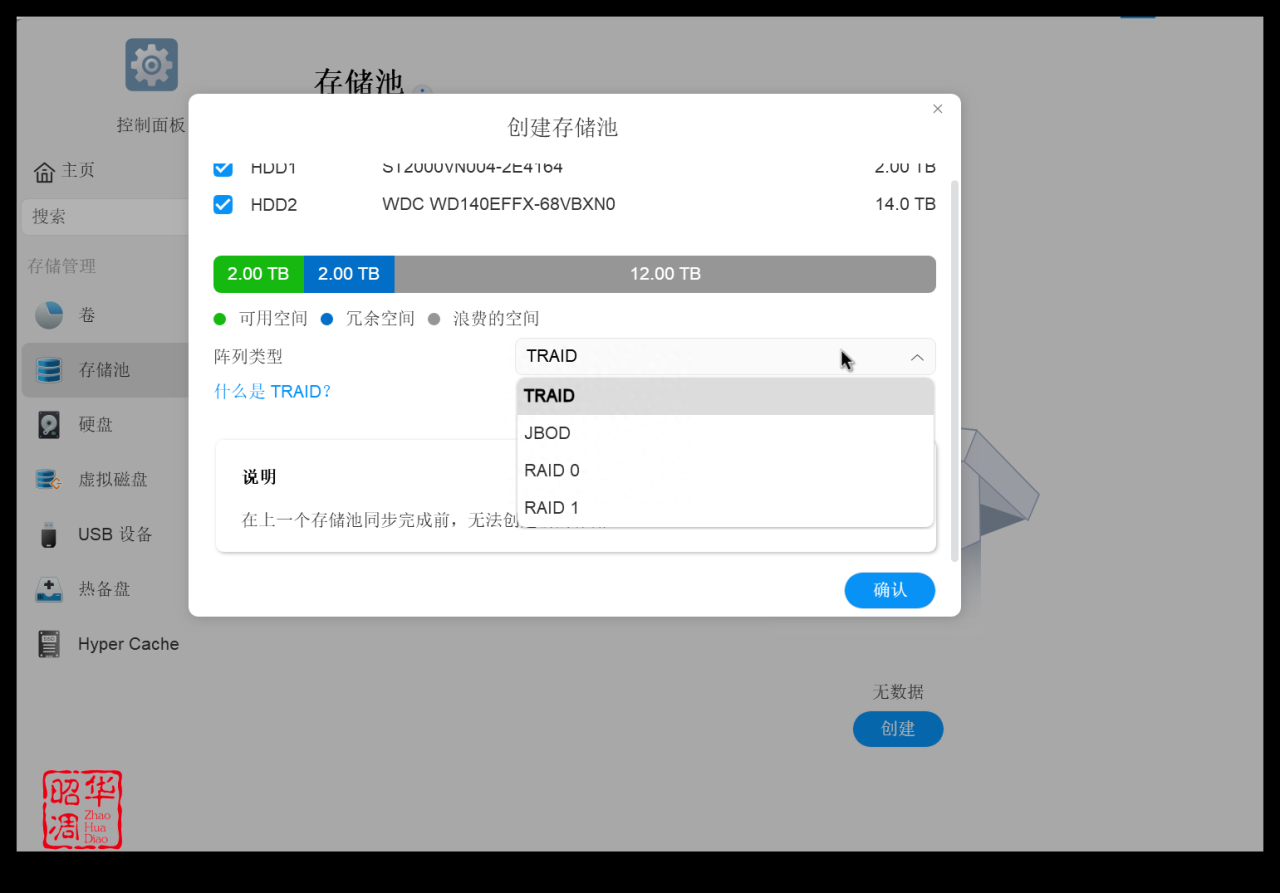1280x893 pixels.
Task: Open the 控制面板 settings icon
Action: tap(151, 64)
